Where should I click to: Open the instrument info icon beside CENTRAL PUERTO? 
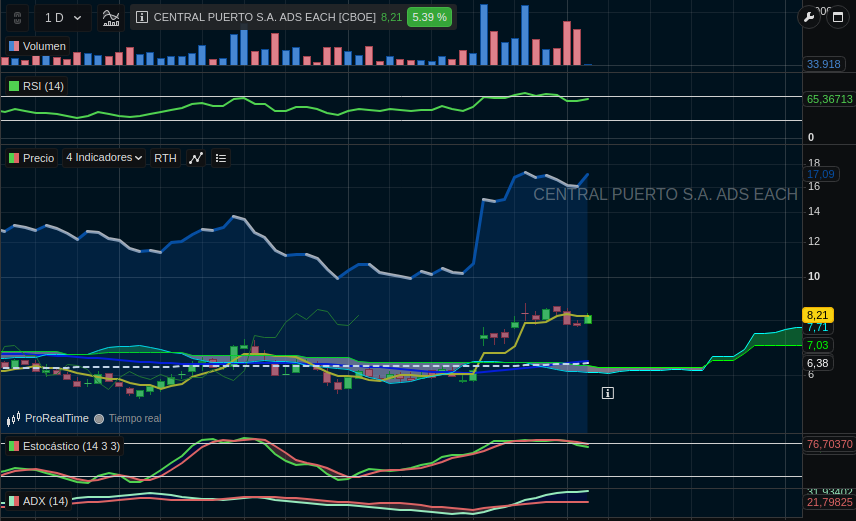(x=141, y=17)
